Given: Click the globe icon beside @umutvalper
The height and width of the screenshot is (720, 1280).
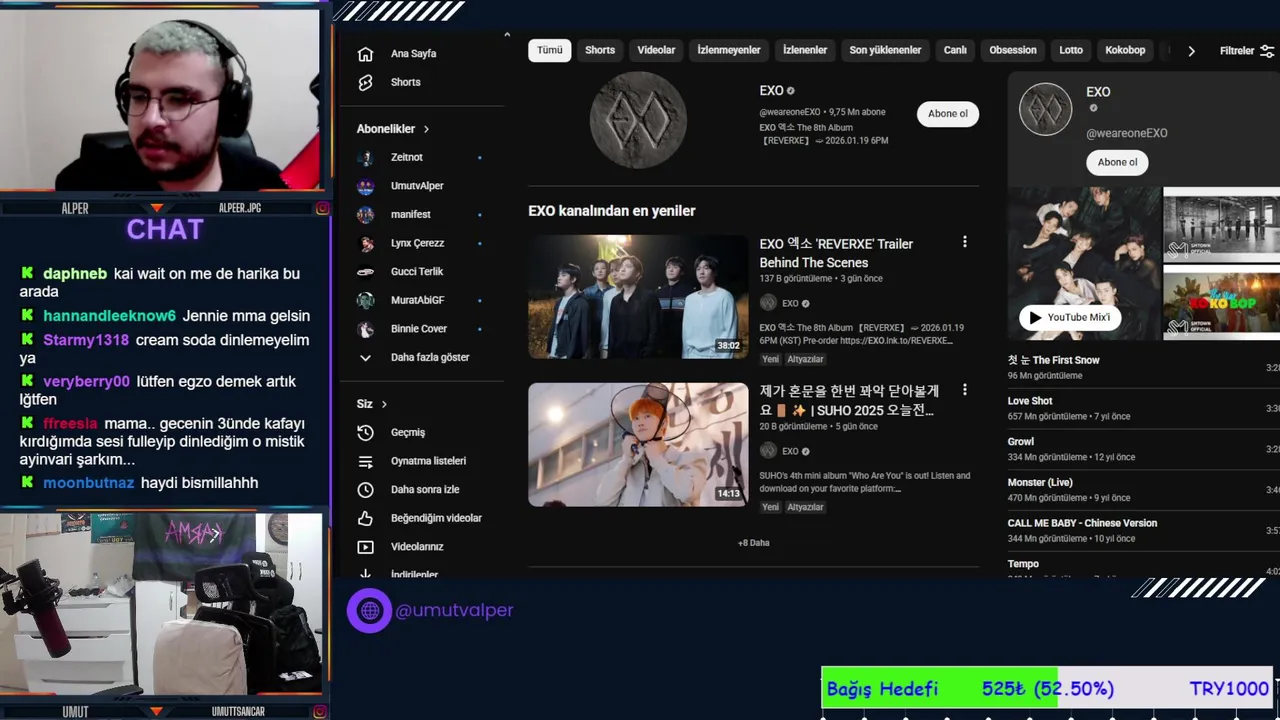Looking at the screenshot, I should pos(369,610).
